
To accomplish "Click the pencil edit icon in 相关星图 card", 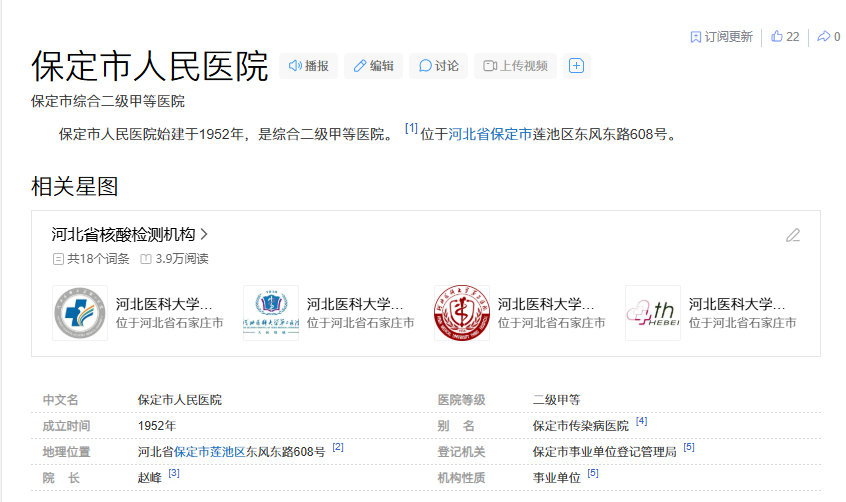I will tap(793, 235).
